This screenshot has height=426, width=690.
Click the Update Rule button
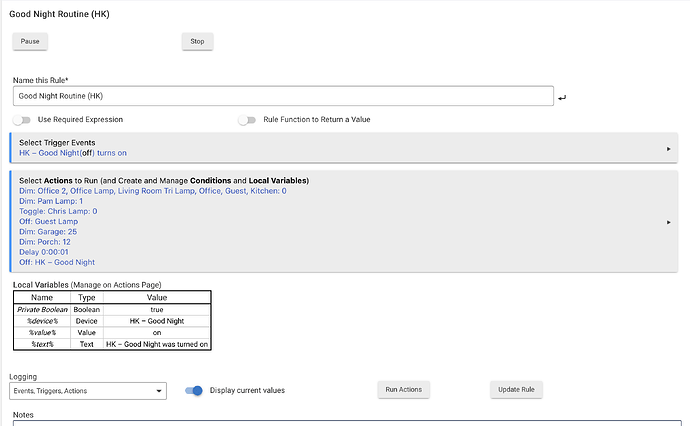pos(516,390)
